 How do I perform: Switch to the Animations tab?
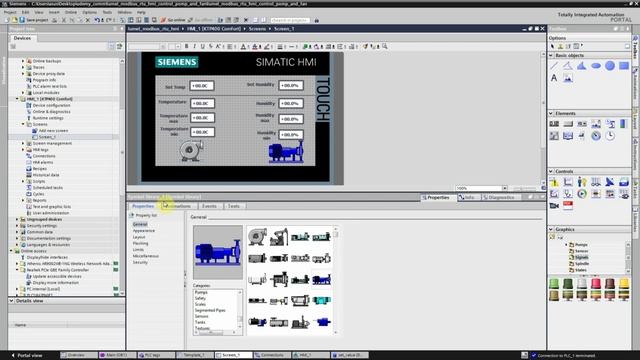coord(178,206)
